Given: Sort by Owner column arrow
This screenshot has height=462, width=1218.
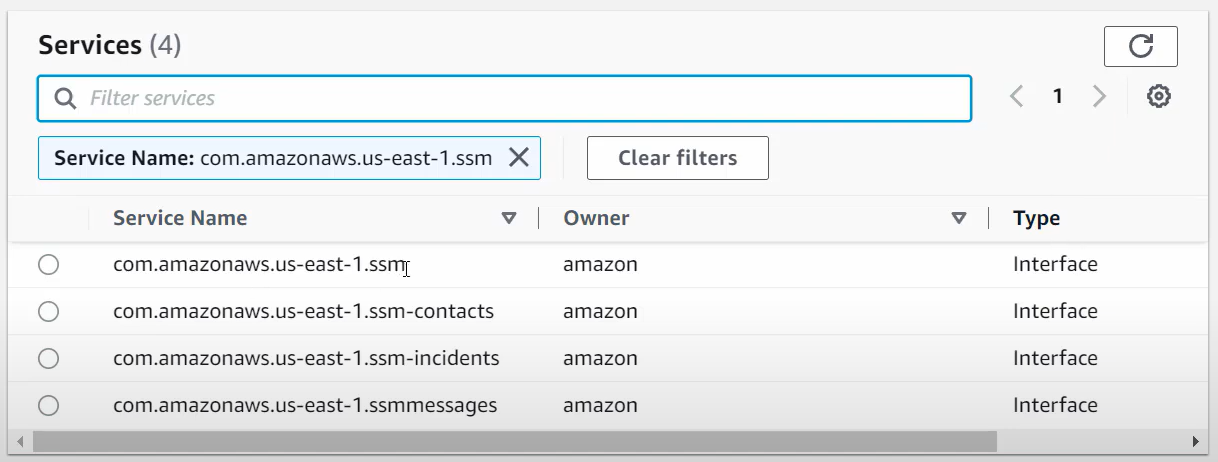Looking at the screenshot, I should tap(959, 218).
